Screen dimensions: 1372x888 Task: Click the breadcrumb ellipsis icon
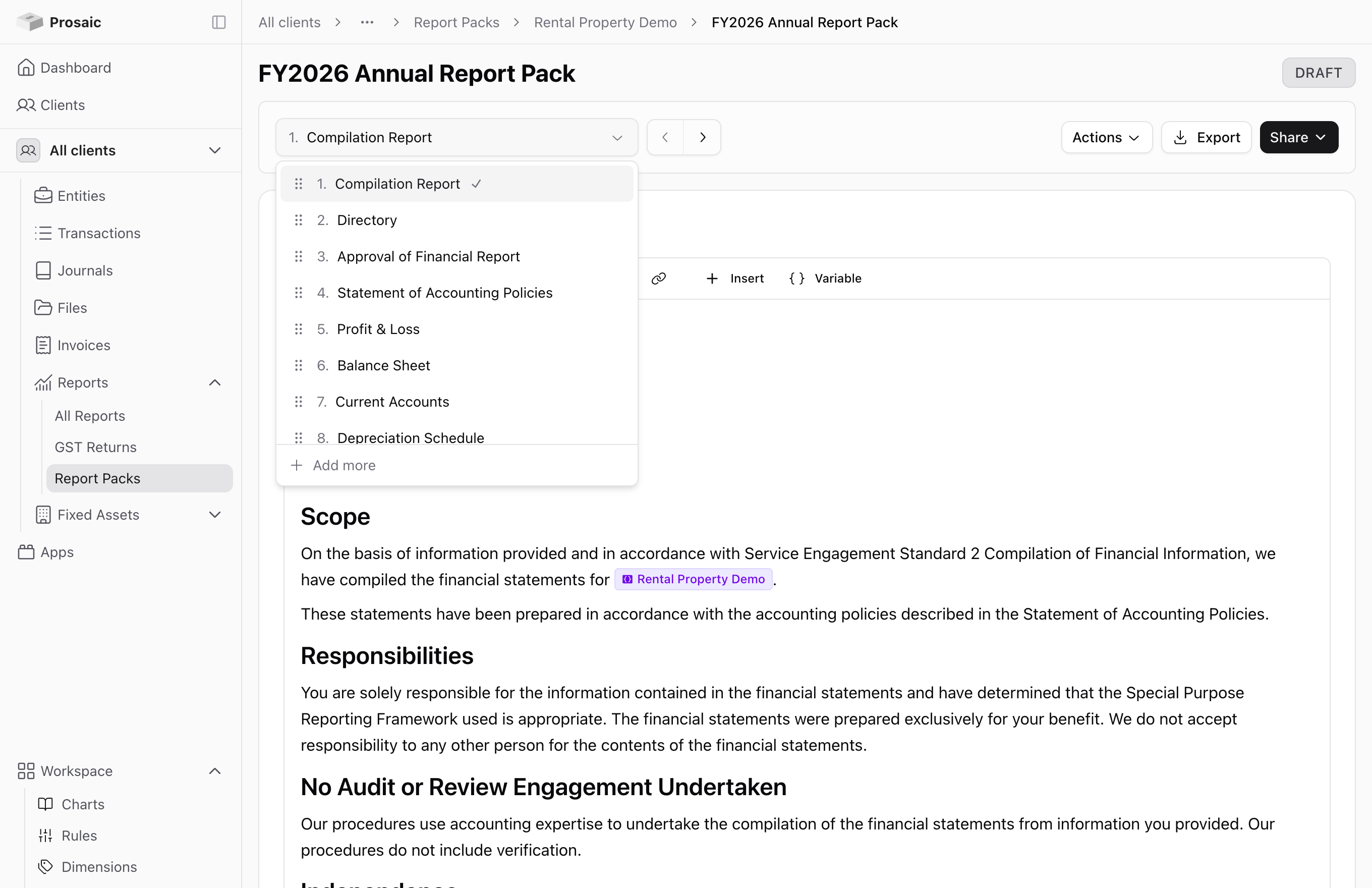[x=367, y=22]
